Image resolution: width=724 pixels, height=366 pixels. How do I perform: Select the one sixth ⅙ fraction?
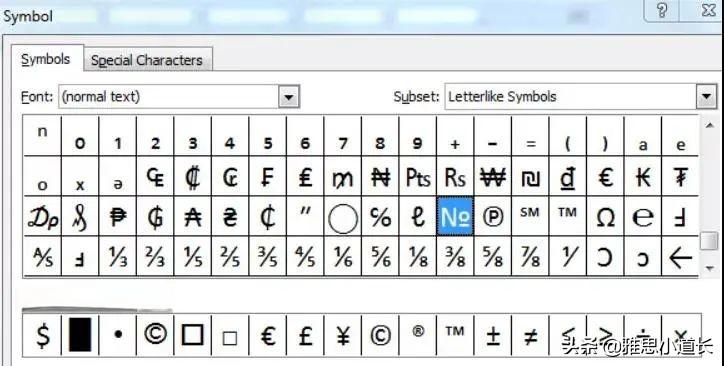point(343,257)
